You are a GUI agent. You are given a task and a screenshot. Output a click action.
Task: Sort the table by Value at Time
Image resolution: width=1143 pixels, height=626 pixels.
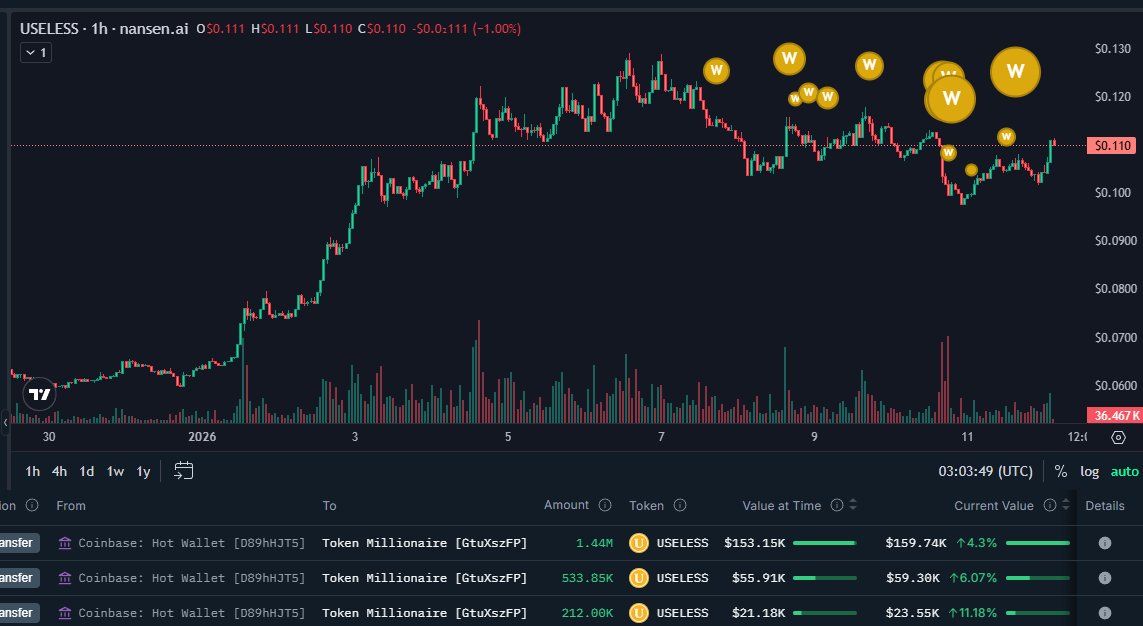pyautogui.click(x=853, y=506)
